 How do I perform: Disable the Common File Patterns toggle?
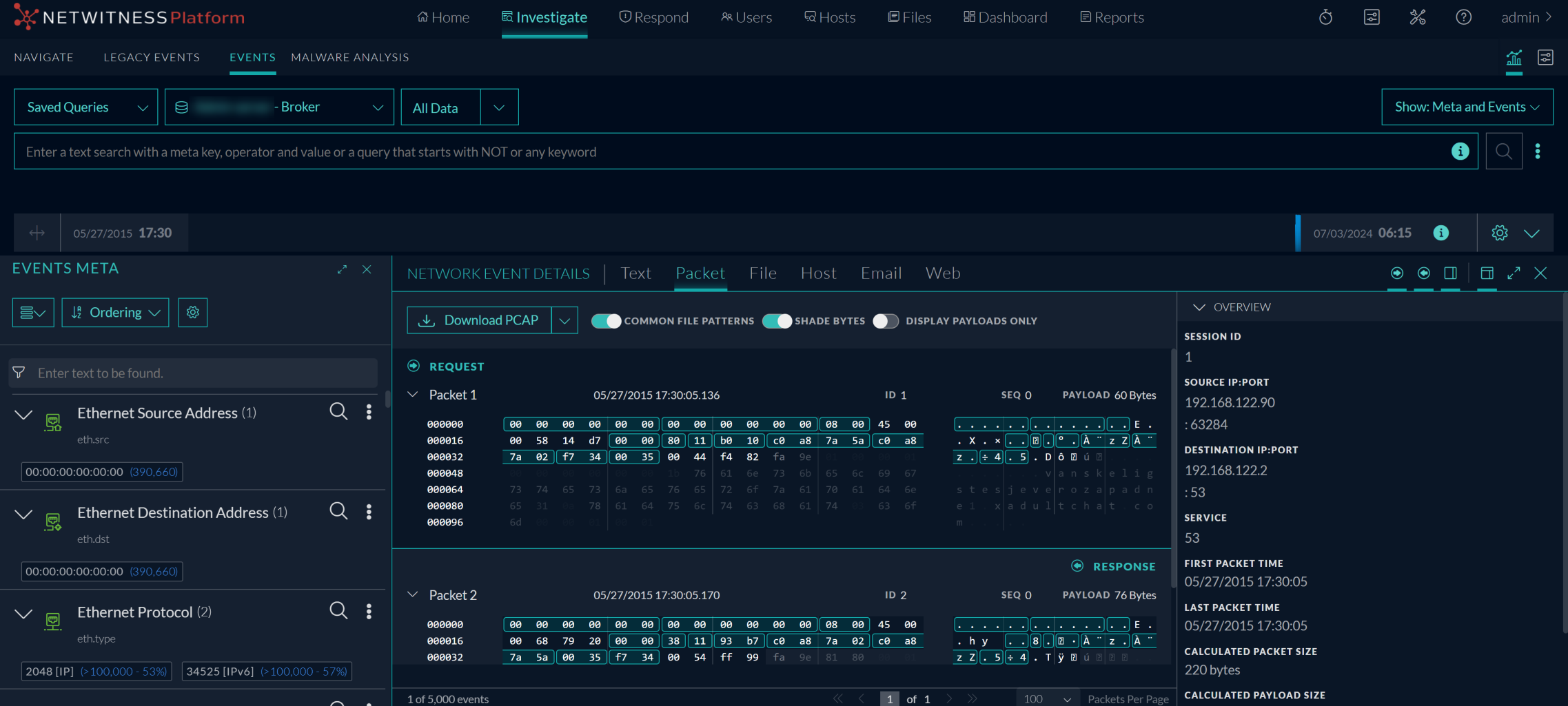(x=606, y=321)
